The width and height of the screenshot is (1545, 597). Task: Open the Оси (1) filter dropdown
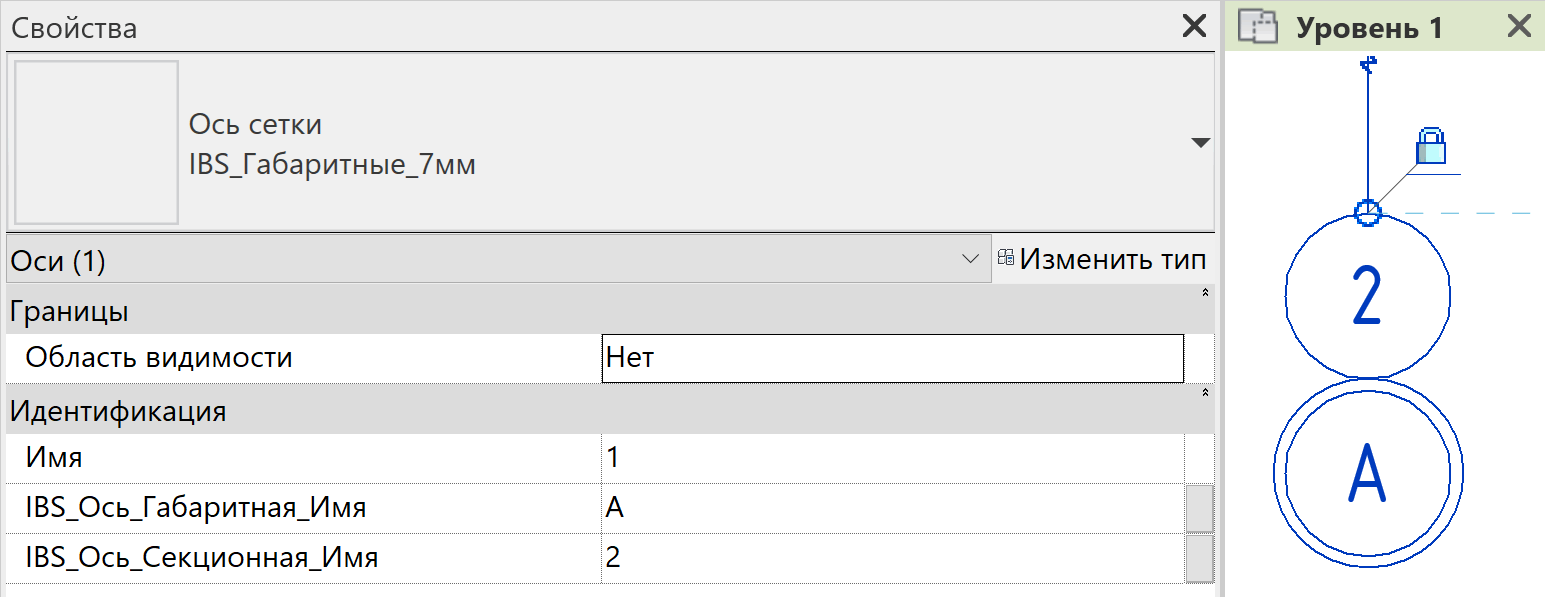[496, 261]
